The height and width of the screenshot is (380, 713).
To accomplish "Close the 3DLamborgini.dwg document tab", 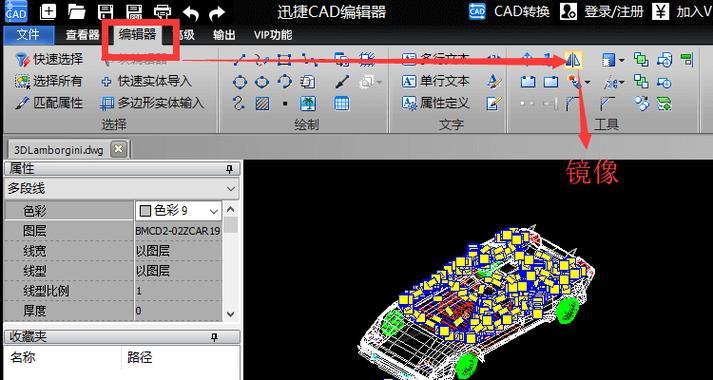I will [118, 149].
